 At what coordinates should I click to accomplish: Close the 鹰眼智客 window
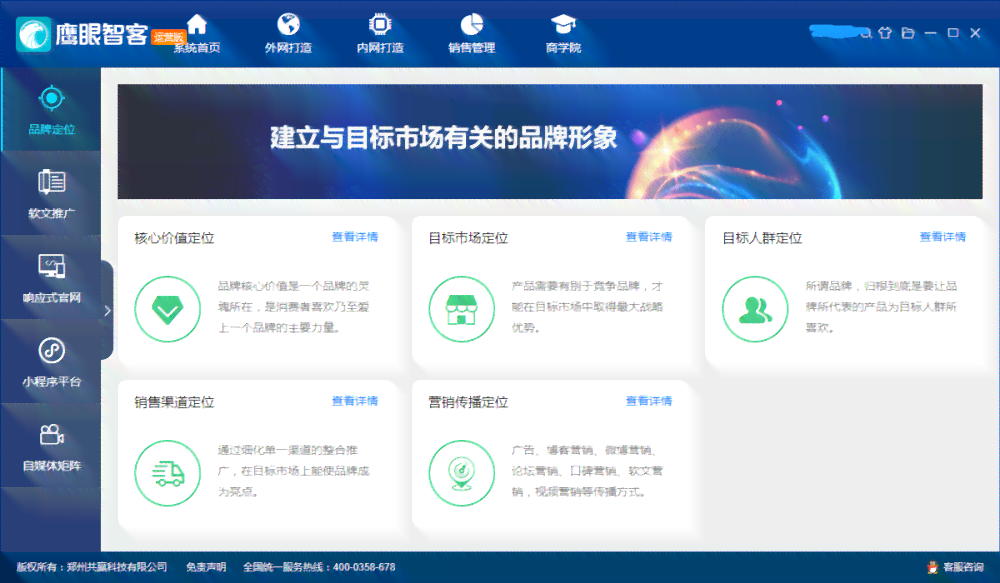pos(975,33)
